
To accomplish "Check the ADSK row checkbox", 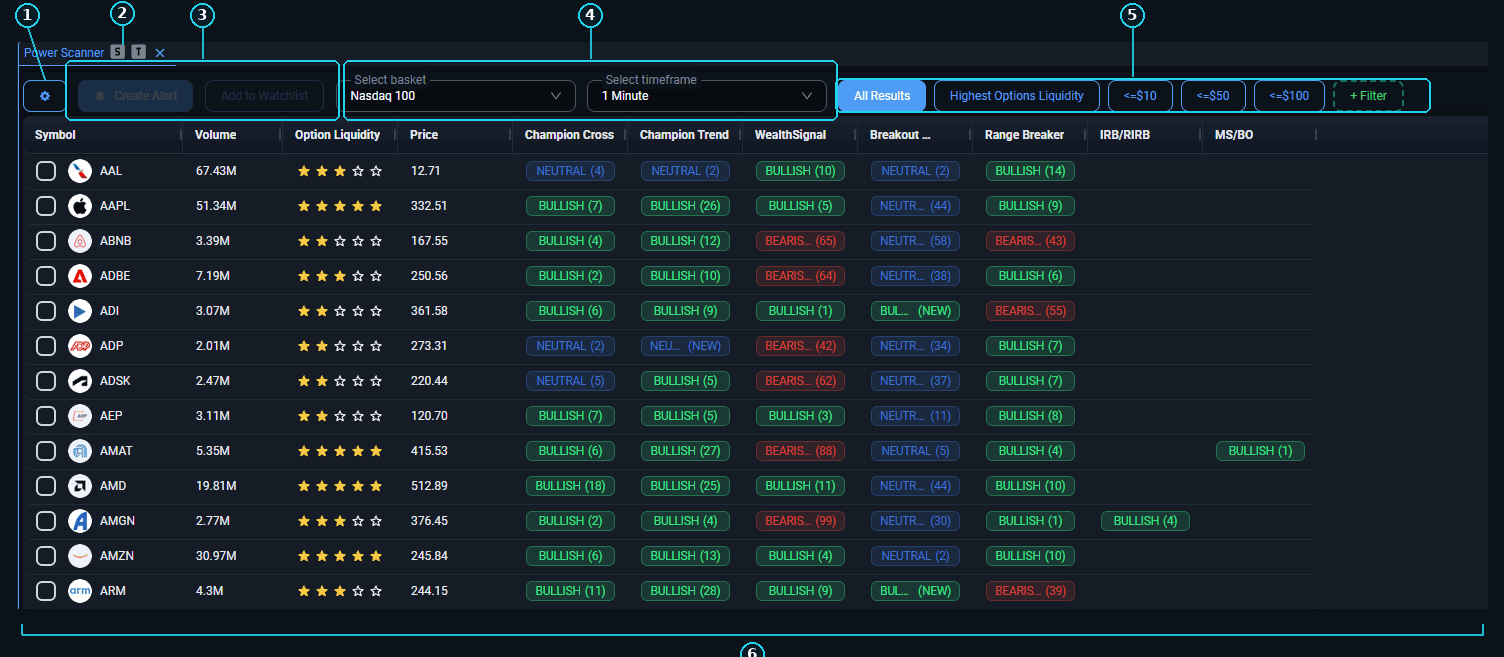I will coord(46,381).
